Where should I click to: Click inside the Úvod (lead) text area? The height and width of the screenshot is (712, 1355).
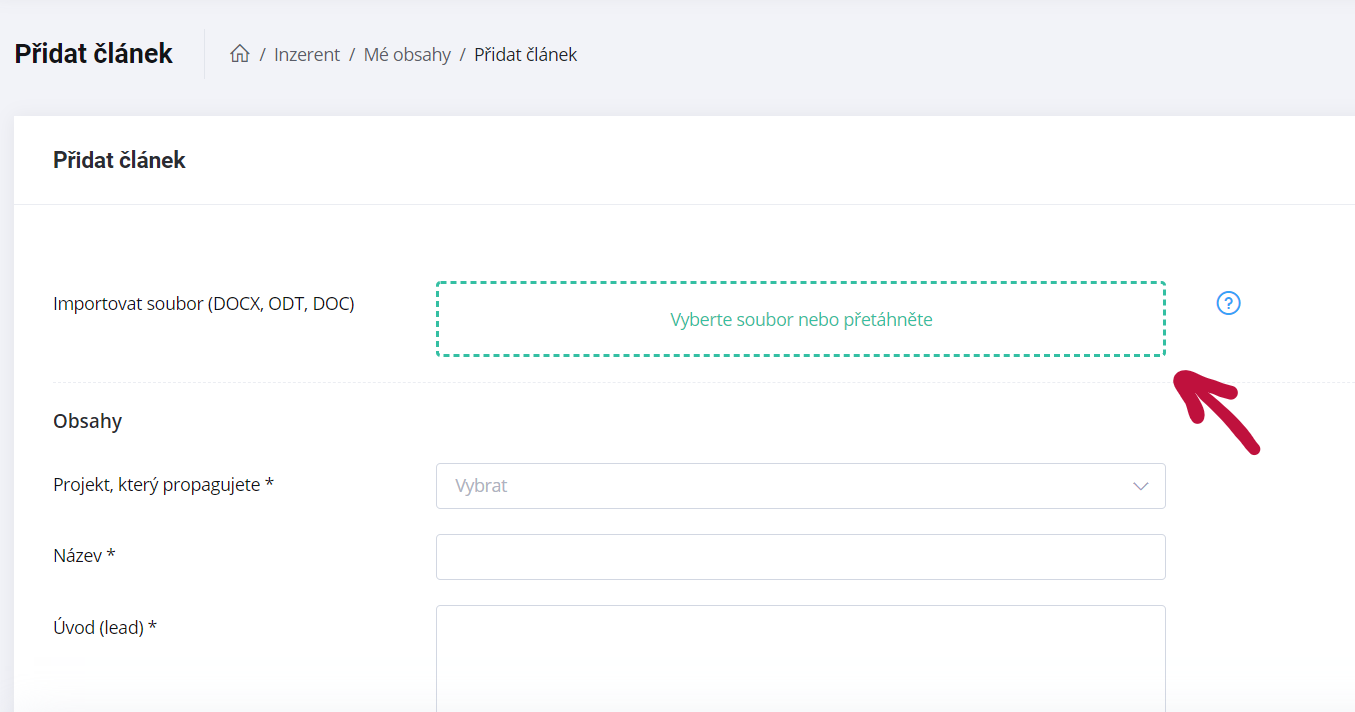(800, 658)
